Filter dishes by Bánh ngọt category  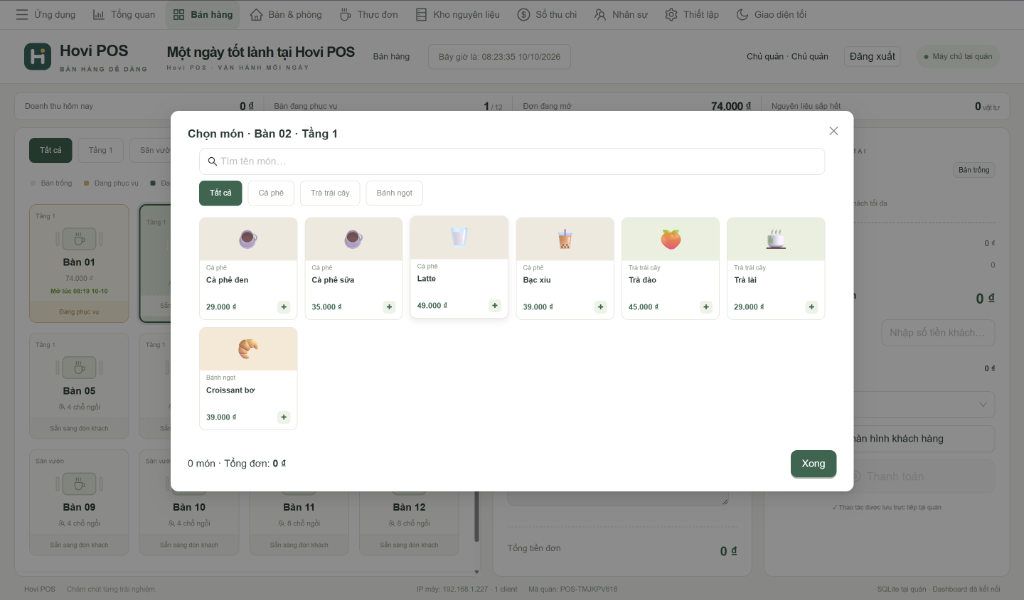(x=394, y=193)
